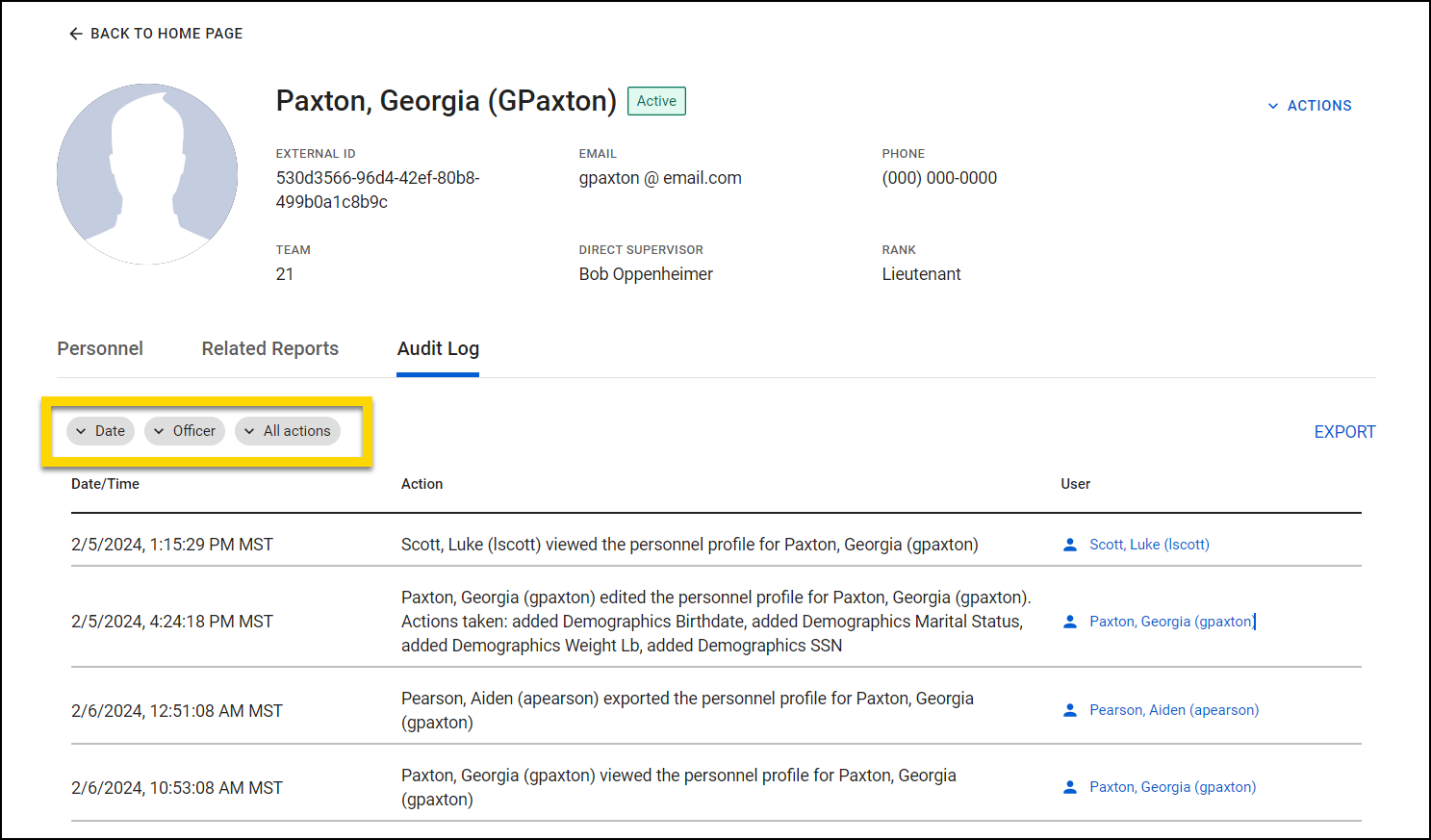Screen dimensions: 1431x840
Task: Click BACK TO HOME PAGE text
Action: click(x=166, y=33)
